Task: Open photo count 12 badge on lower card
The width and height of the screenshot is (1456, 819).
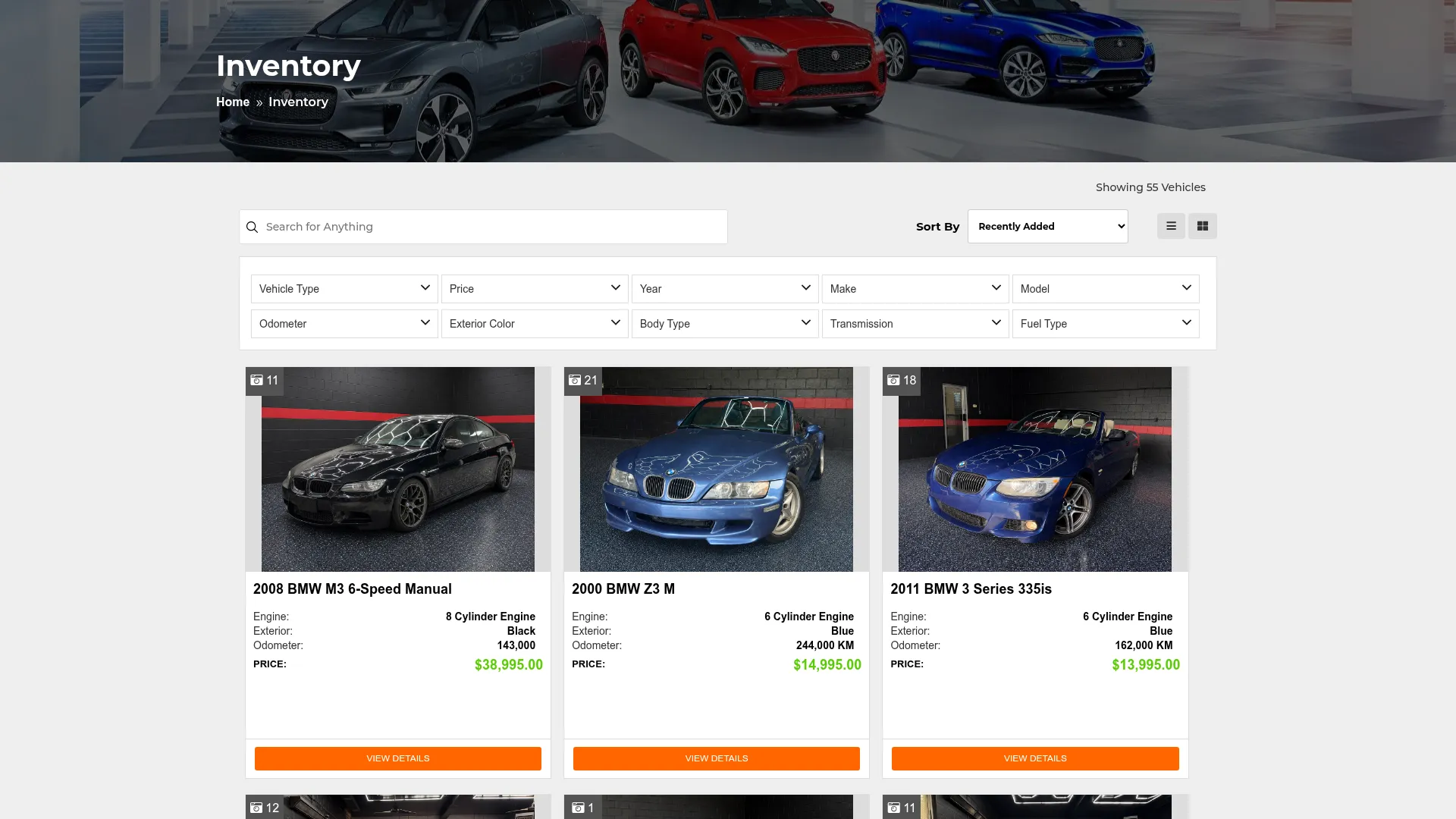Action: pos(265,808)
